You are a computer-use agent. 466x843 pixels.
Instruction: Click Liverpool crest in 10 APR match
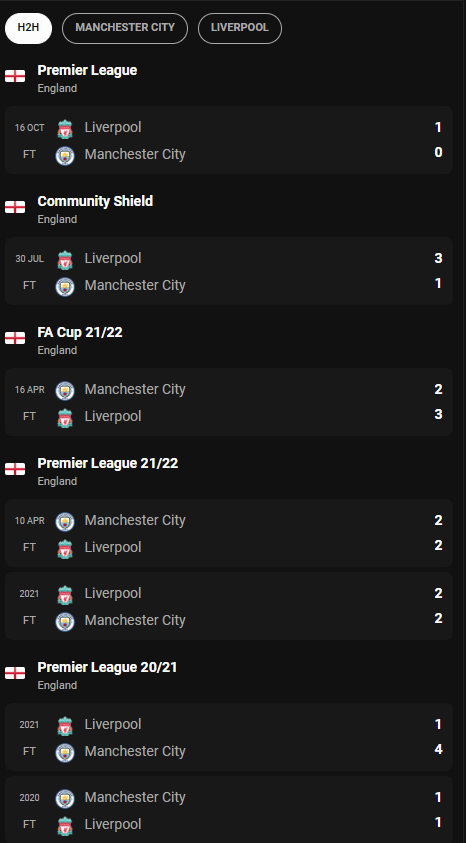(65, 549)
